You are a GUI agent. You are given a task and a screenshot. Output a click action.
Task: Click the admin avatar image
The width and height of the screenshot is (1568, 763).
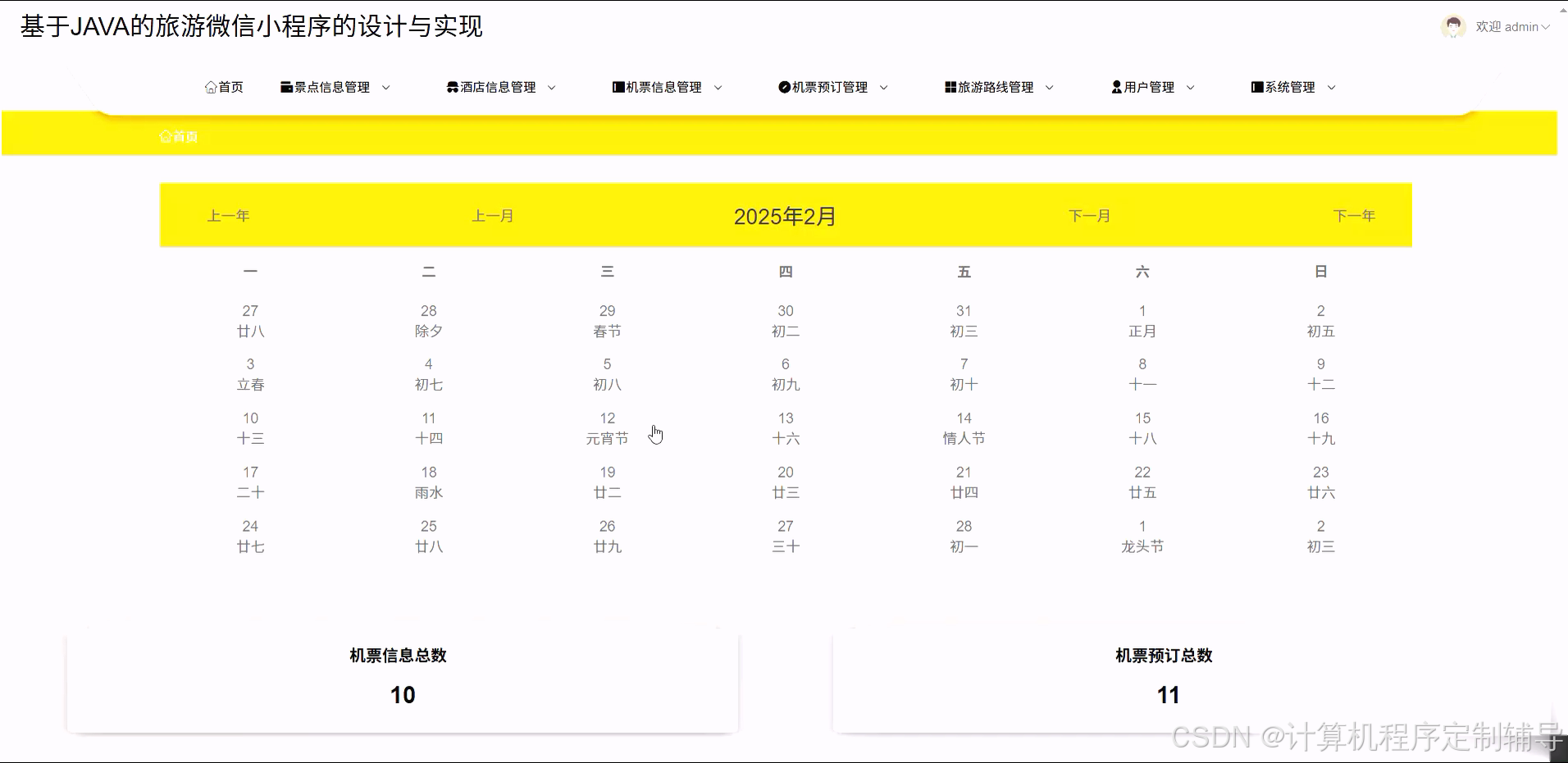click(1452, 26)
